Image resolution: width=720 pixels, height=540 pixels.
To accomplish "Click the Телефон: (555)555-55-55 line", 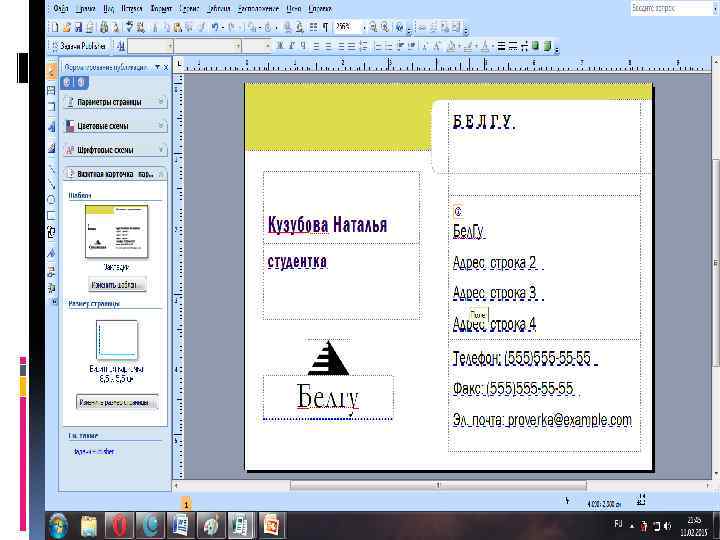I will (522, 358).
